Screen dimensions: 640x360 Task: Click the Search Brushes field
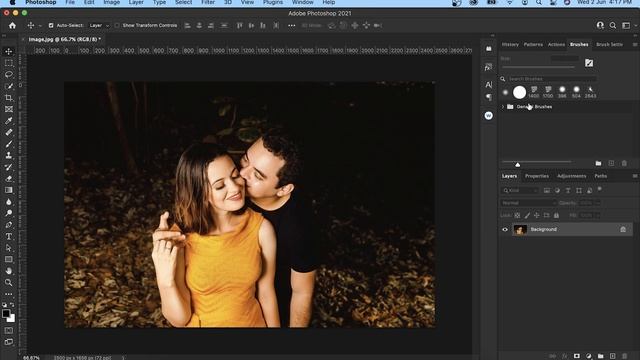tap(552, 79)
